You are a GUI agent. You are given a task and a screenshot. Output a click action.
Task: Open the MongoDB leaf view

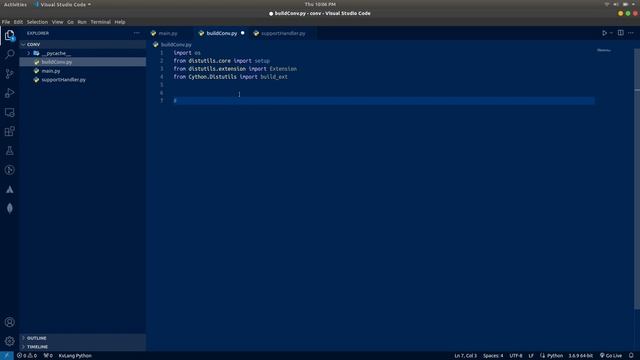(x=9, y=209)
